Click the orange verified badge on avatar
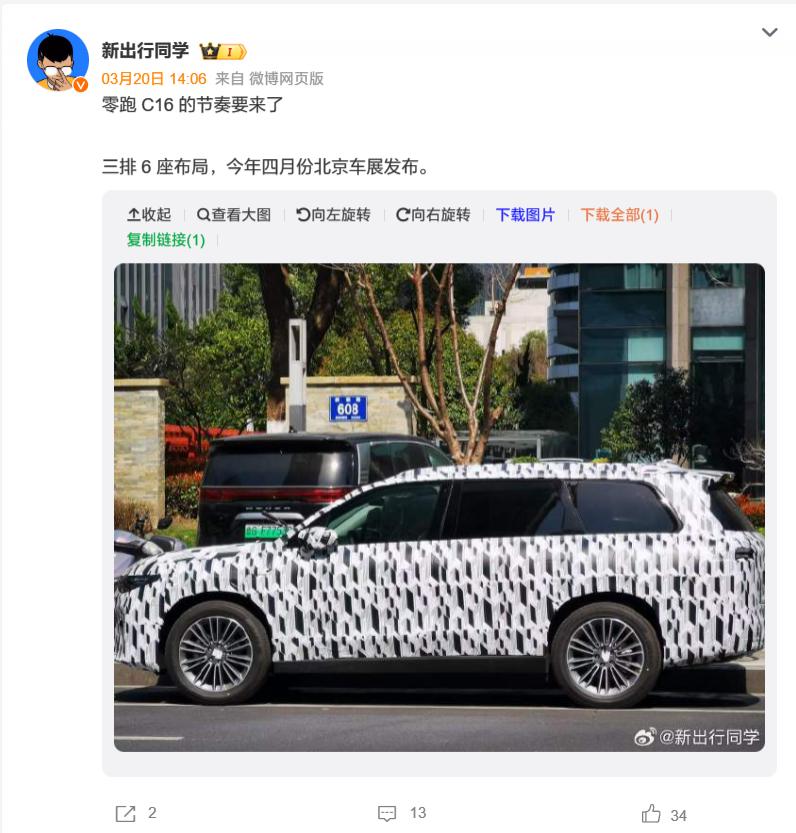 [x=81, y=84]
